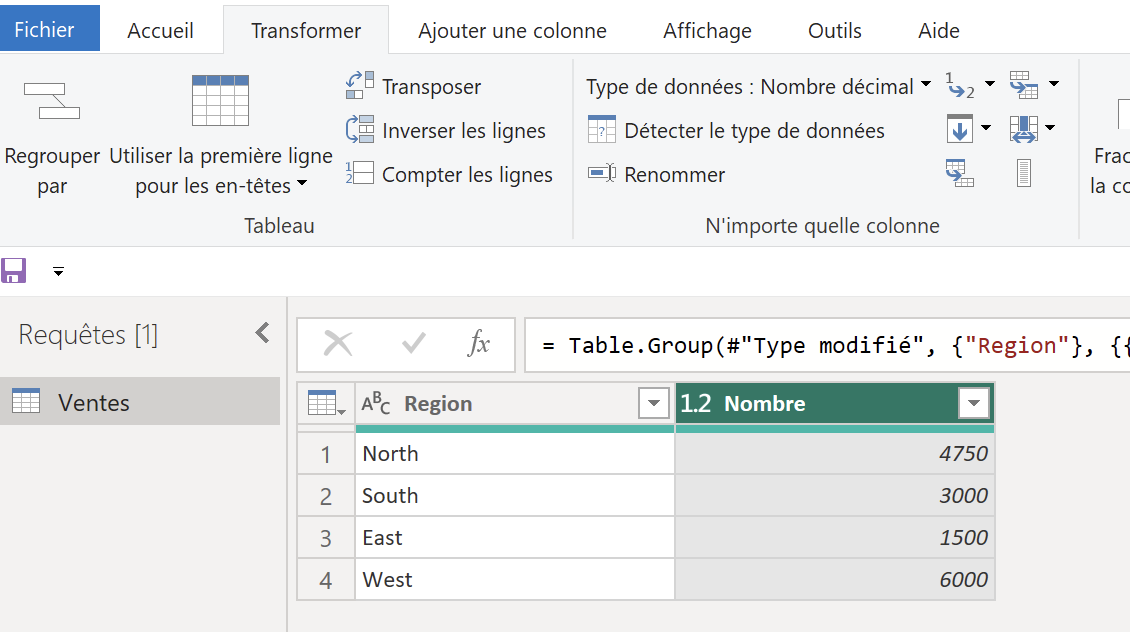The width and height of the screenshot is (1130, 632).
Task: Expand the en-têtes dropdown arrow
Action: pyautogui.click(x=302, y=184)
